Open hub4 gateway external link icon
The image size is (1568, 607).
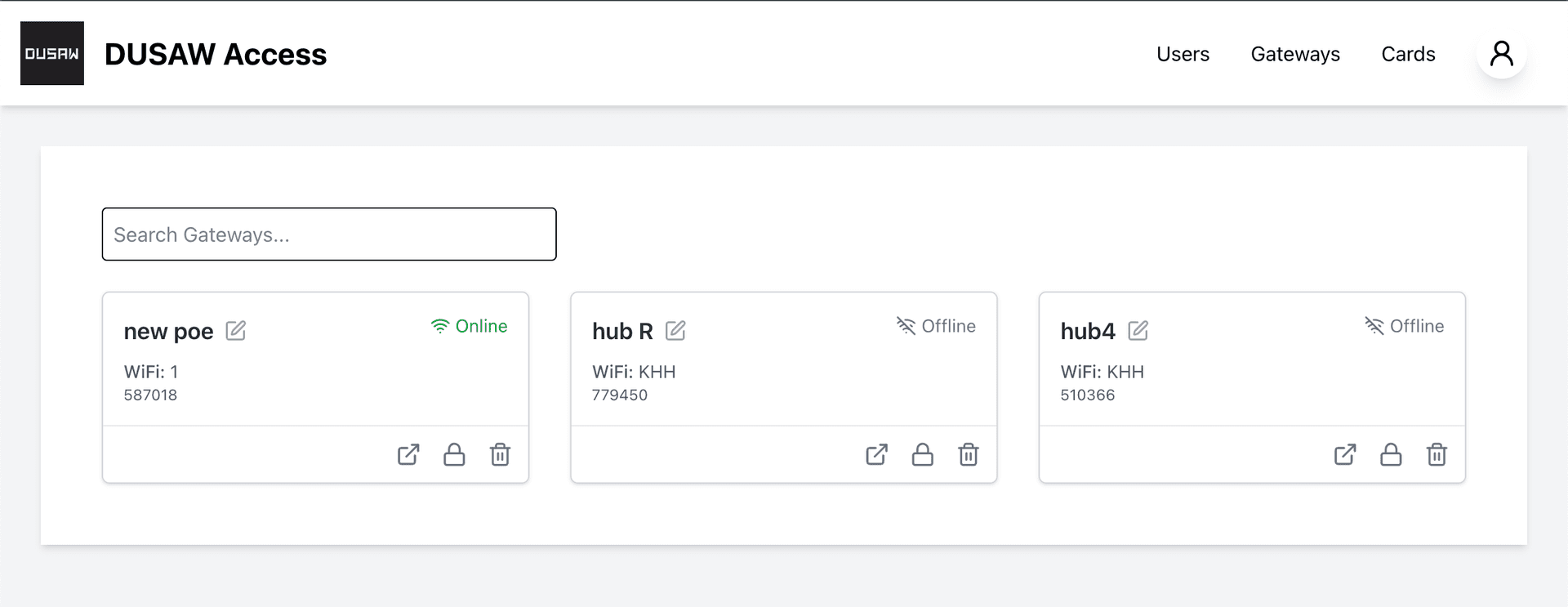[x=1344, y=455]
